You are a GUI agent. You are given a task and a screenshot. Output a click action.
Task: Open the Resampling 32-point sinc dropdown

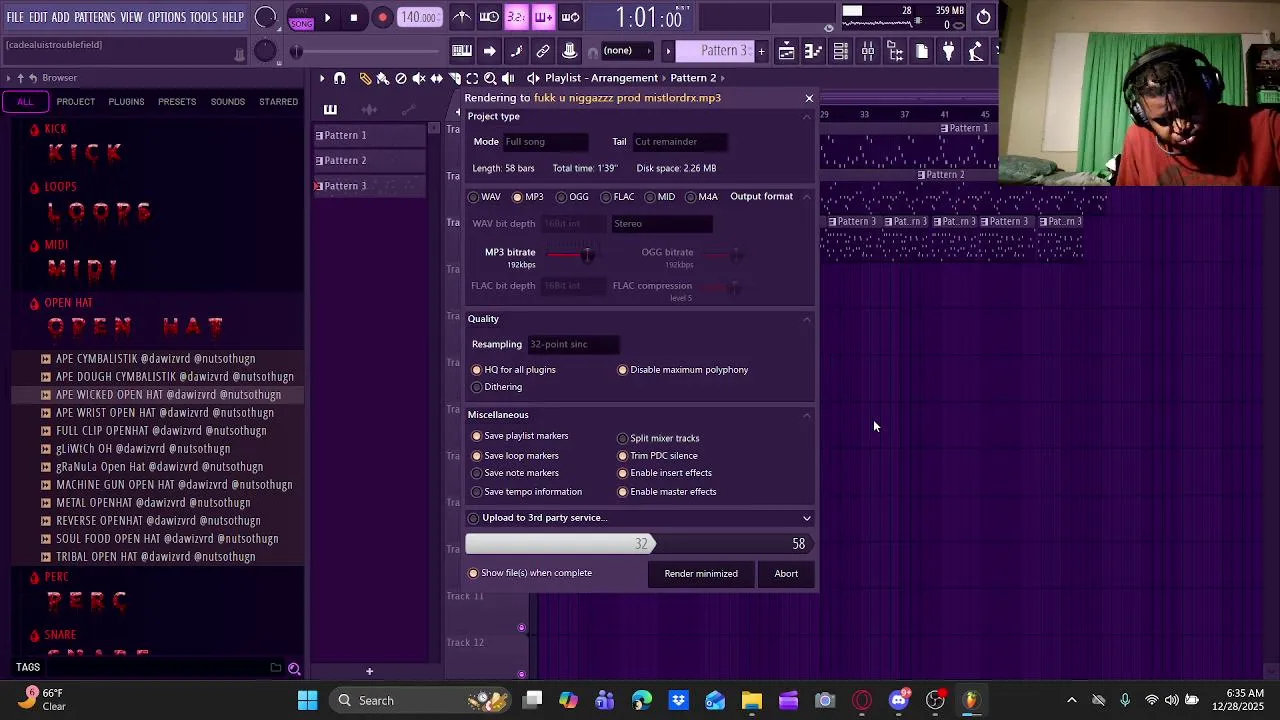tap(574, 345)
